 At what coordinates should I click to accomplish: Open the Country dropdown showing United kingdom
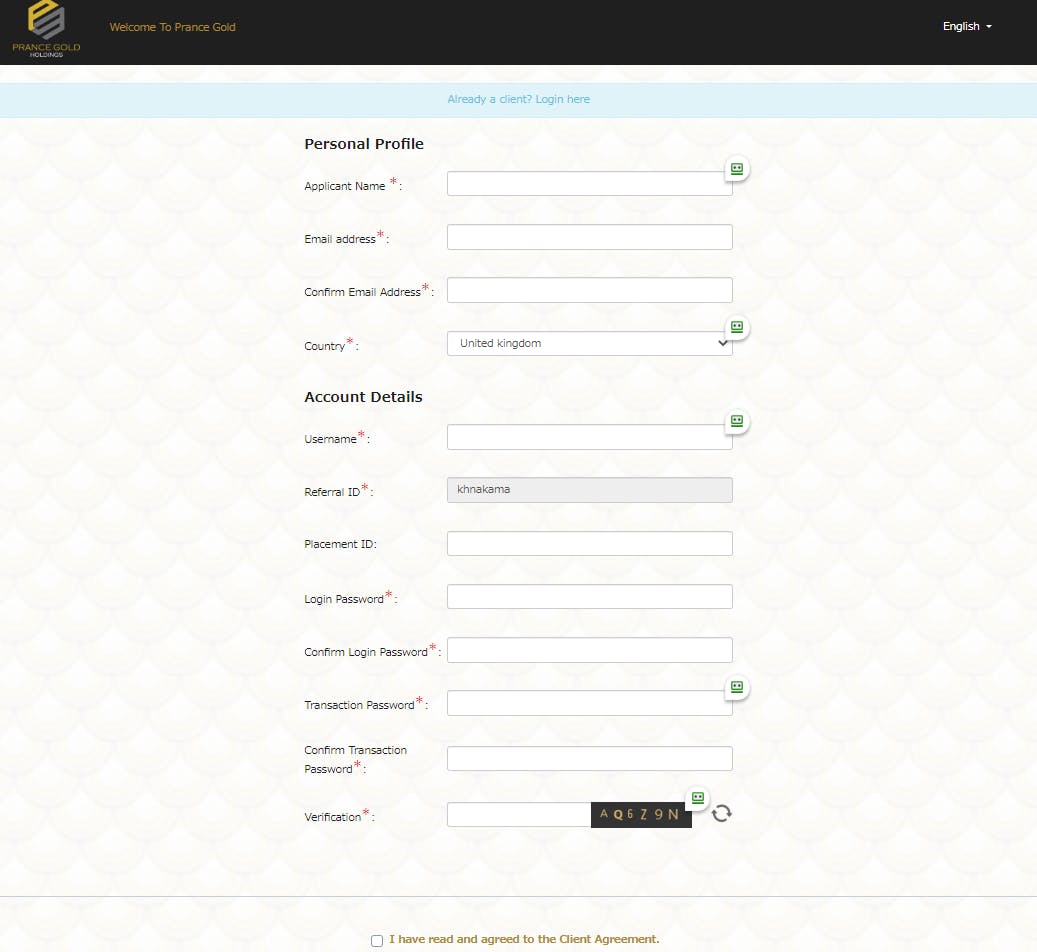click(x=589, y=343)
